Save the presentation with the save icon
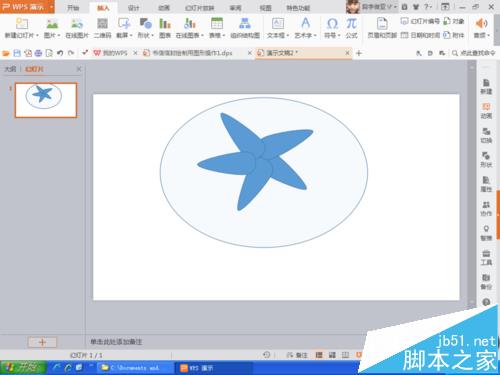The height and width of the screenshot is (375, 500). pos(17,53)
